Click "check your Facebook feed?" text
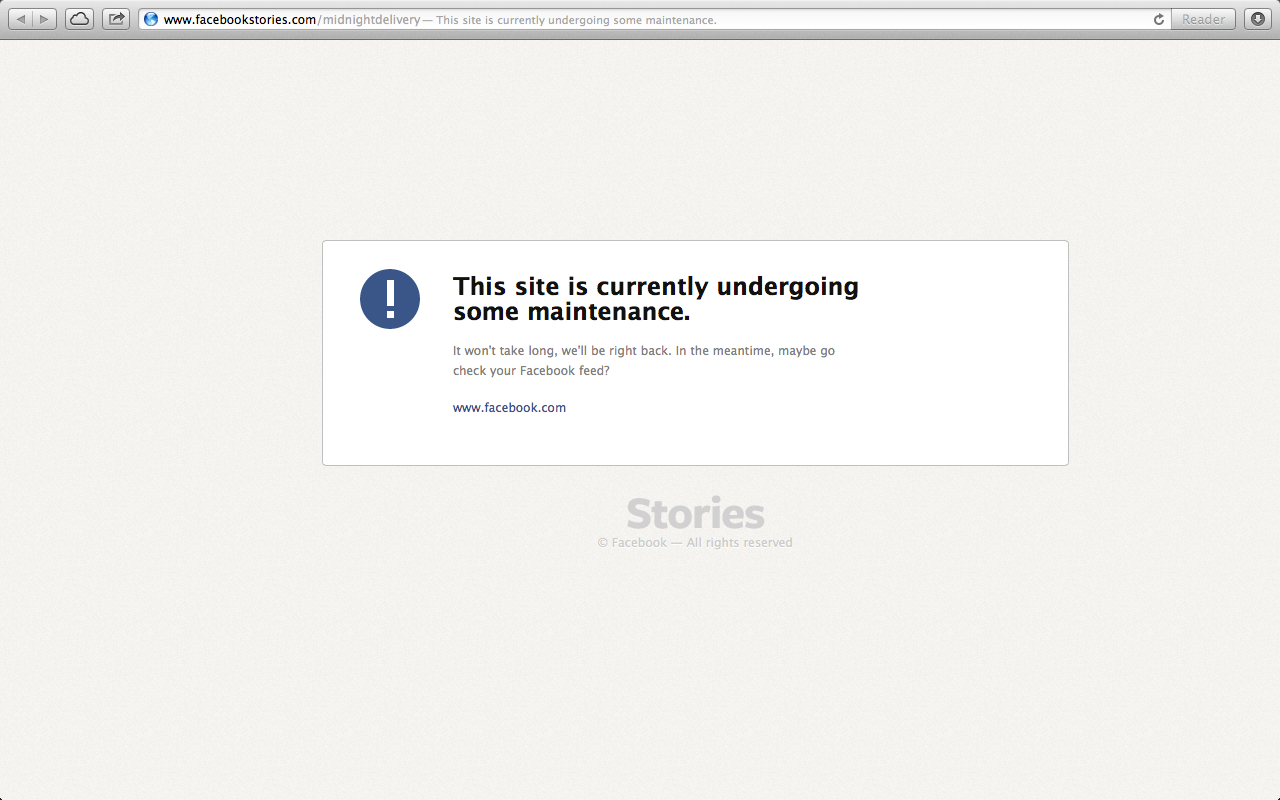Screen dimensions: 1280x800 point(531,371)
